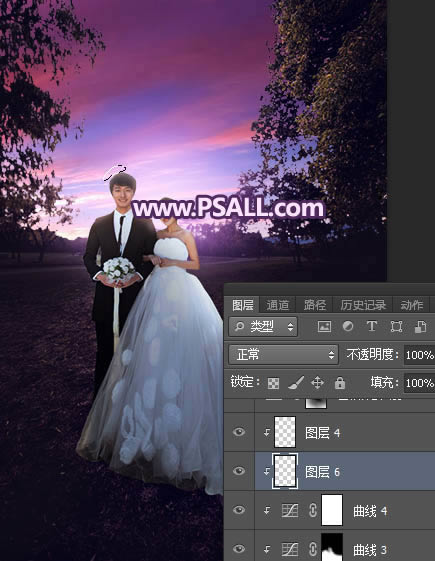Filter layers by smart object icon
The height and width of the screenshot is (561, 435).
click(x=420, y=326)
